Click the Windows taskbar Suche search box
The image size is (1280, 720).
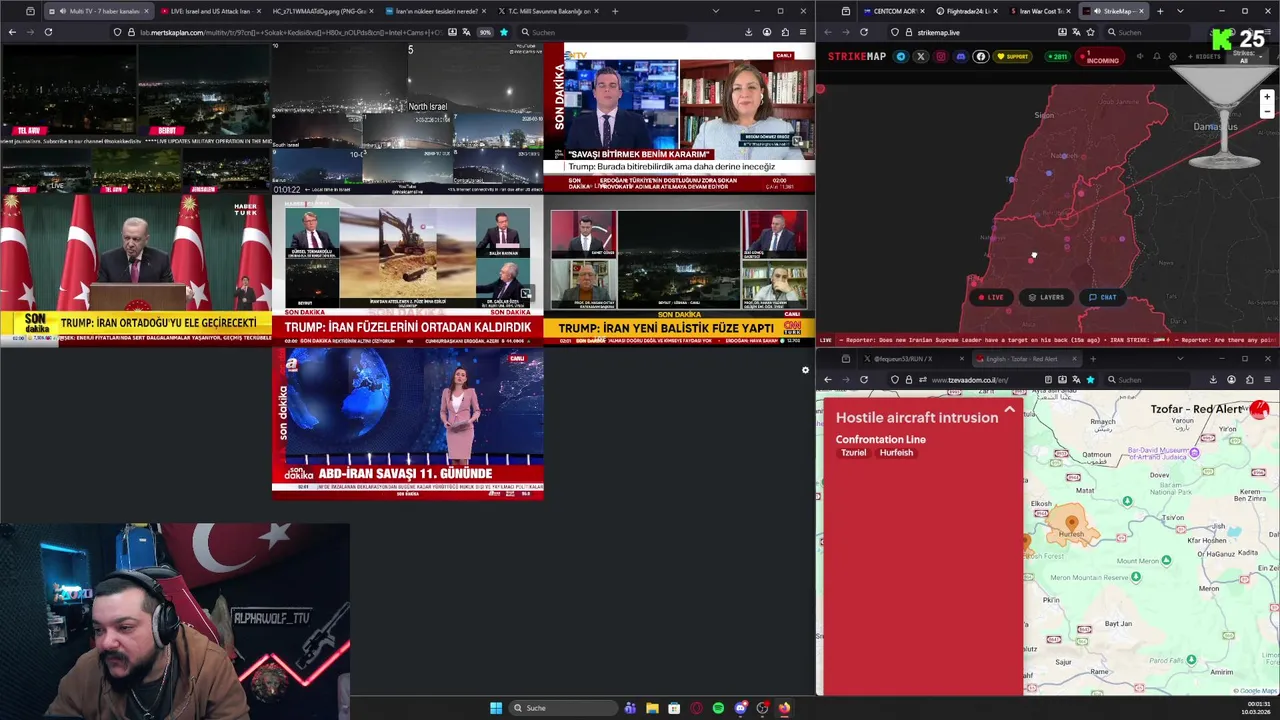tap(563, 708)
